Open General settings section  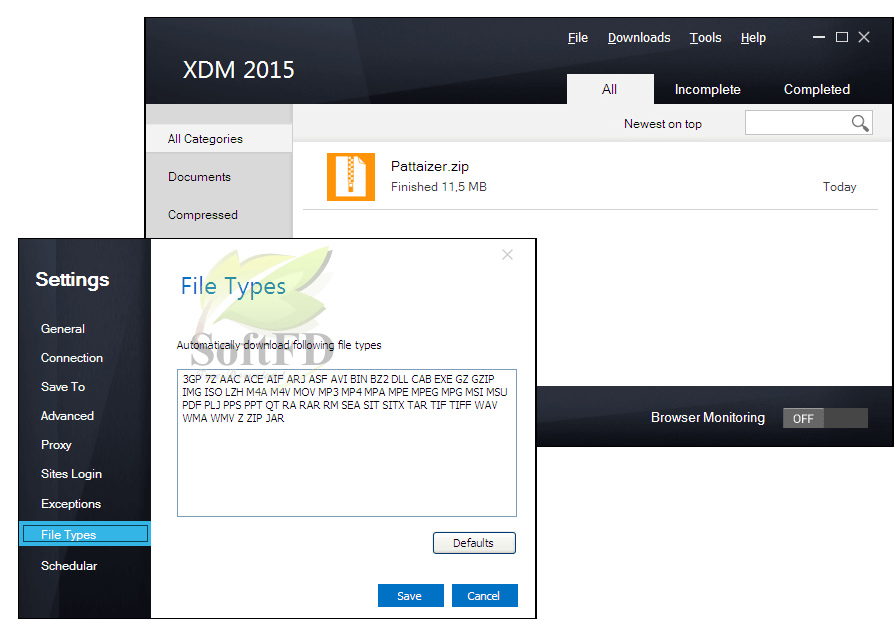coord(63,329)
